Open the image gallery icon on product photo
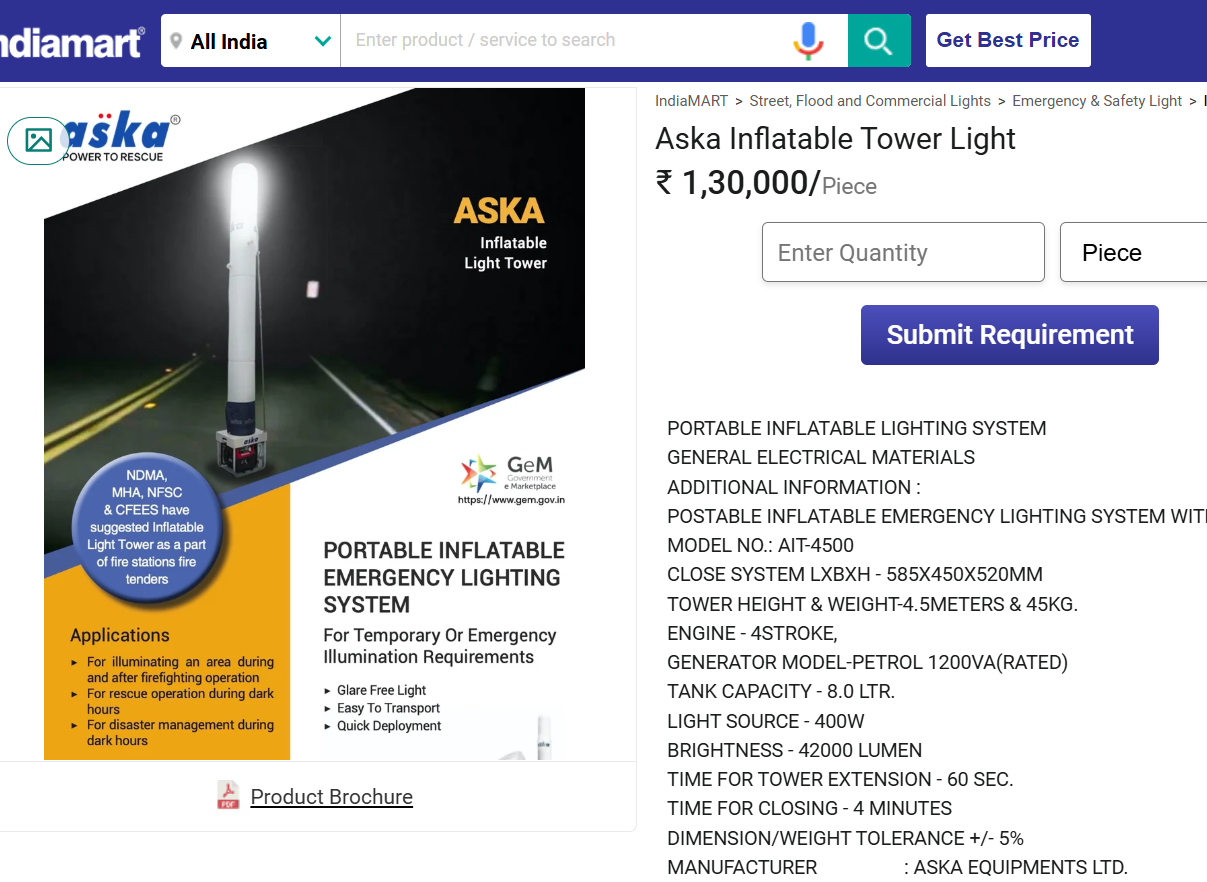Viewport: 1207px width, 882px height. click(39, 140)
